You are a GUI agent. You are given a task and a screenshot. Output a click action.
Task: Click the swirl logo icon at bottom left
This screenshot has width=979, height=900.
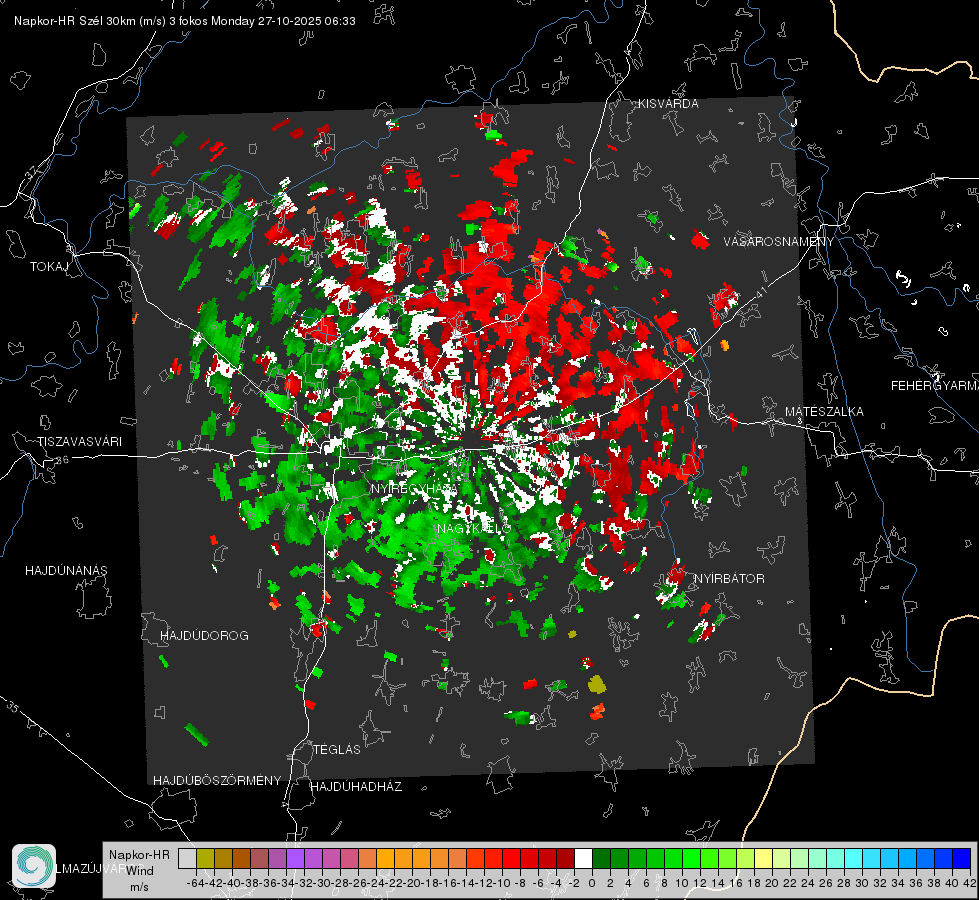tap(34, 866)
